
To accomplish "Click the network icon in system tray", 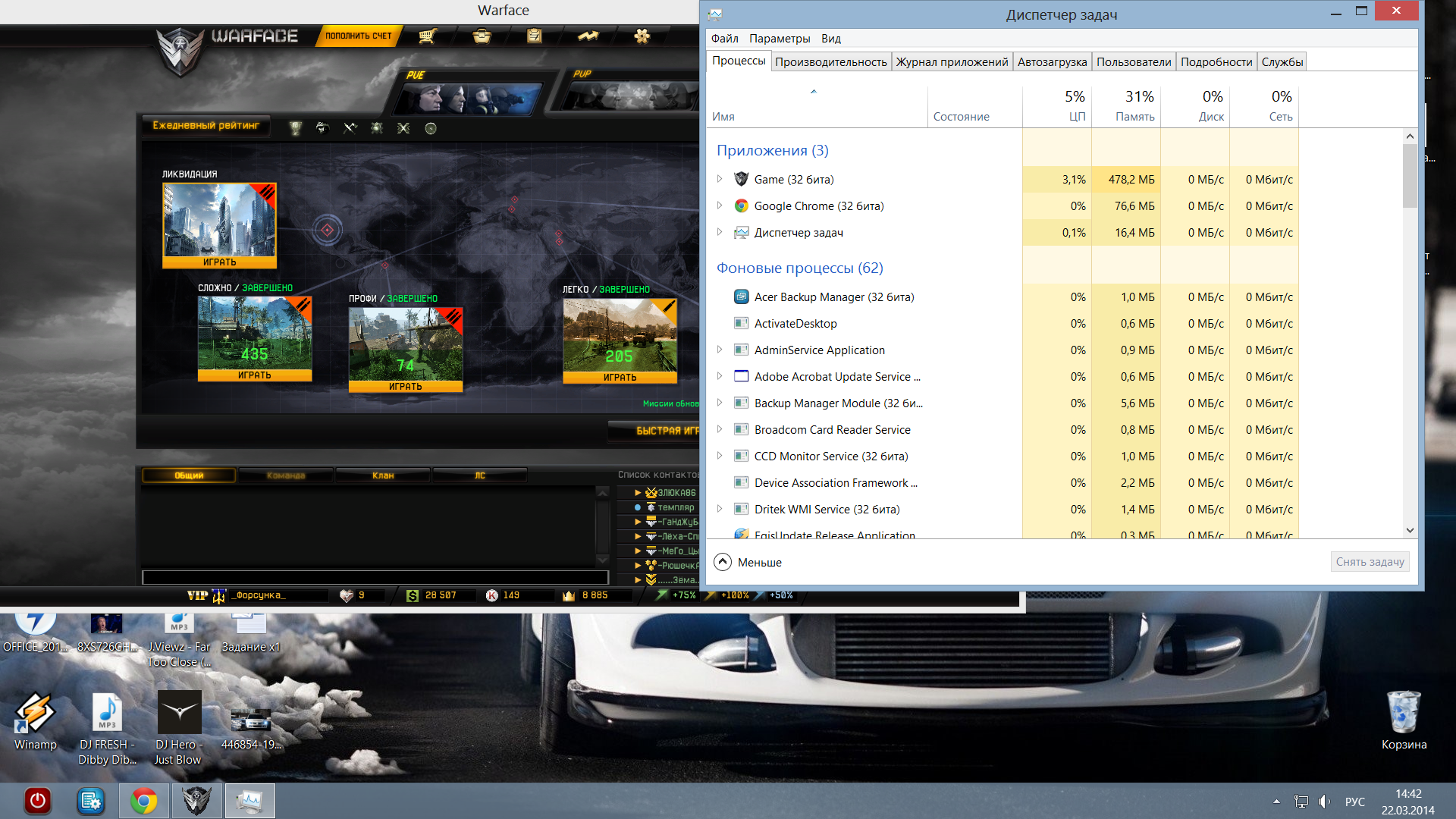I will pyautogui.click(x=1301, y=802).
